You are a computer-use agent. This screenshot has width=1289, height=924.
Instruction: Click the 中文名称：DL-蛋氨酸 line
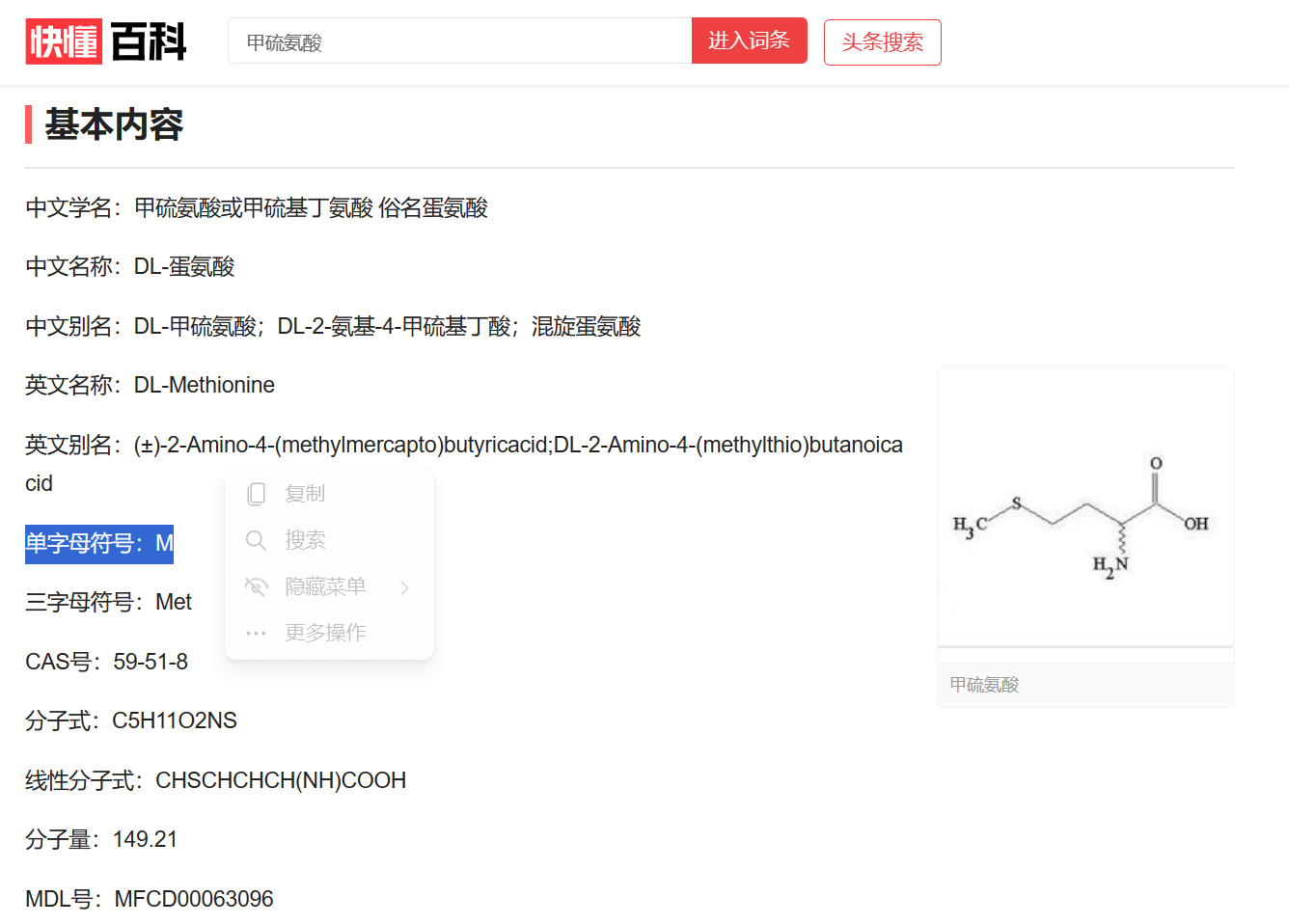[130, 266]
